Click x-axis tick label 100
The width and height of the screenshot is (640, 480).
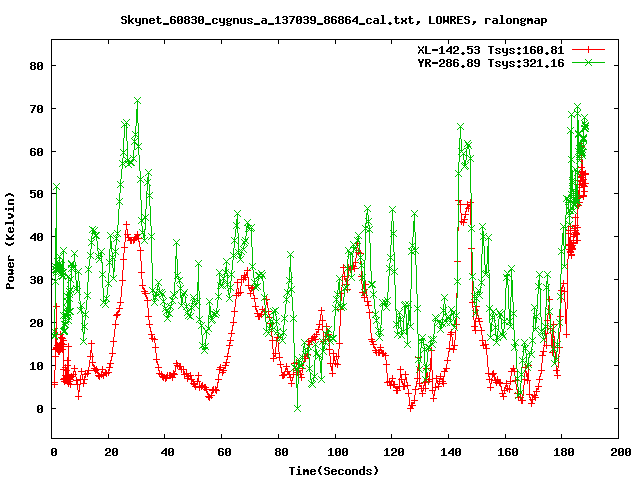point(338,452)
